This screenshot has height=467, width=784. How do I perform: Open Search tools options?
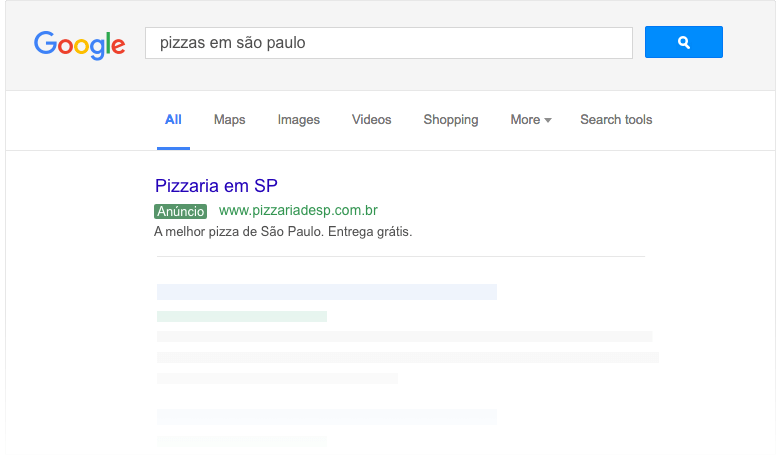tap(616, 120)
